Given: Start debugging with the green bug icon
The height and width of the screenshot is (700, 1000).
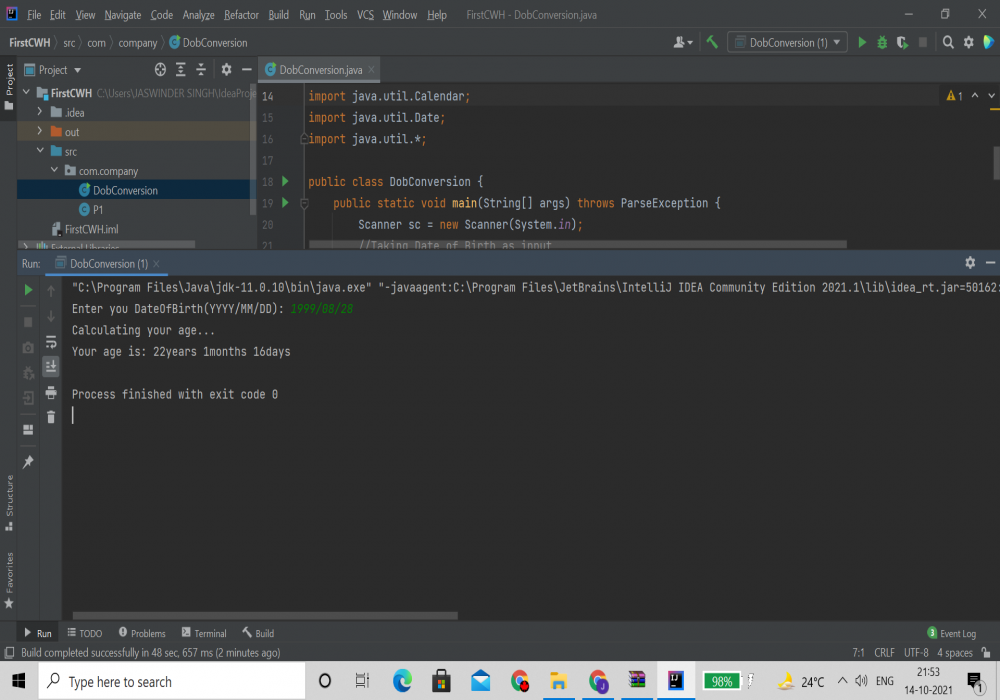Looking at the screenshot, I should [882, 43].
